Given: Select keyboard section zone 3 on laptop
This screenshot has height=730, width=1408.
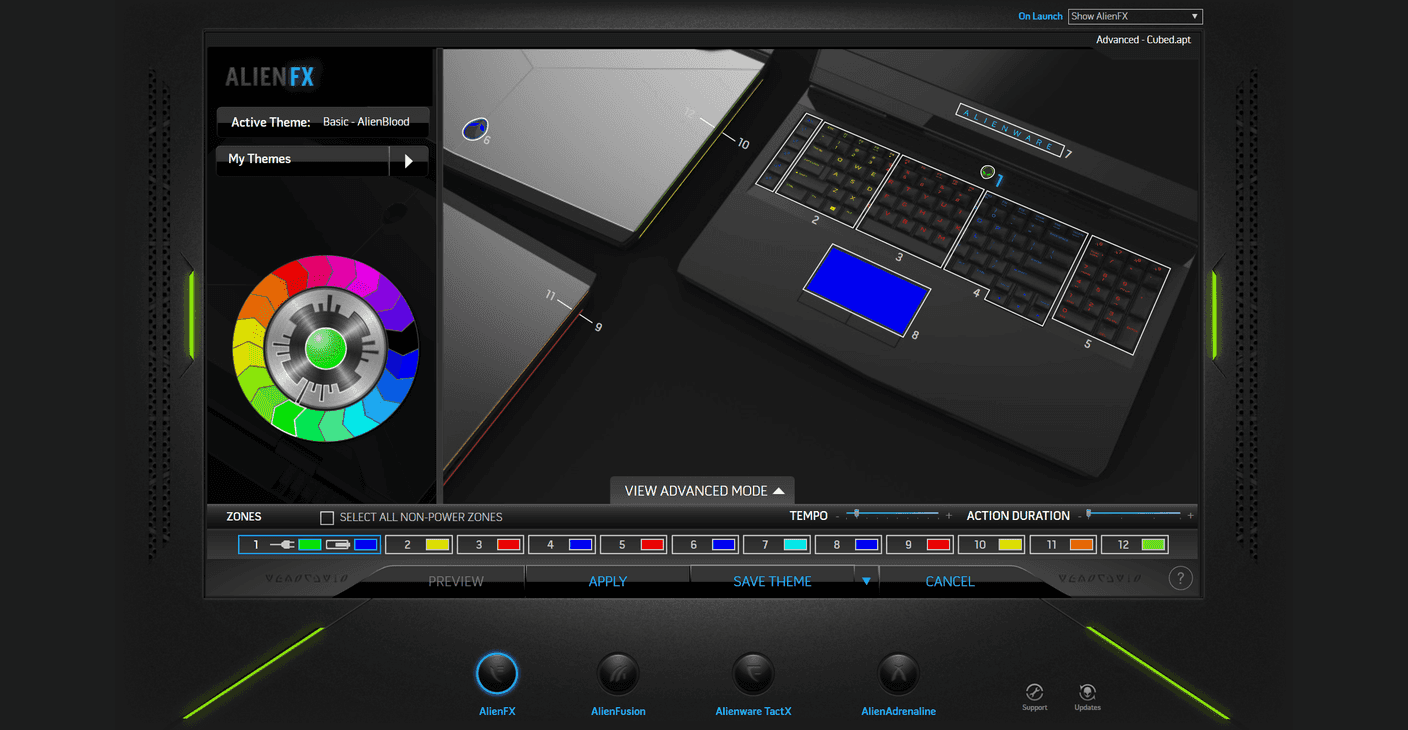Looking at the screenshot, I should pos(922,210).
